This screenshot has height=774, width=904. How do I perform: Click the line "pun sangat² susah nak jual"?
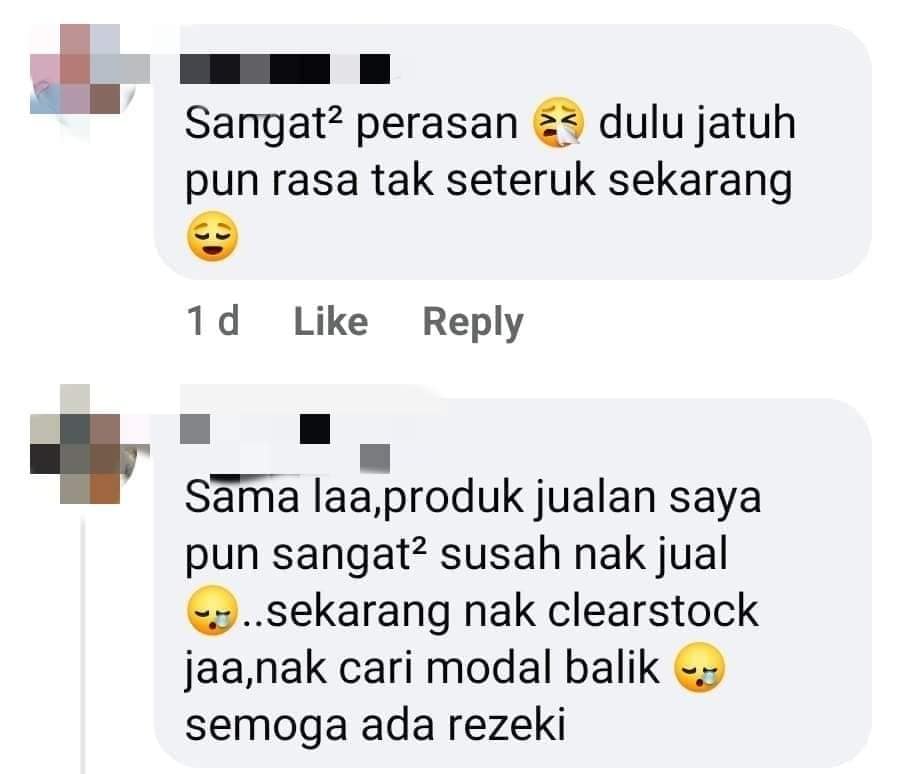click(x=456, y=555)
